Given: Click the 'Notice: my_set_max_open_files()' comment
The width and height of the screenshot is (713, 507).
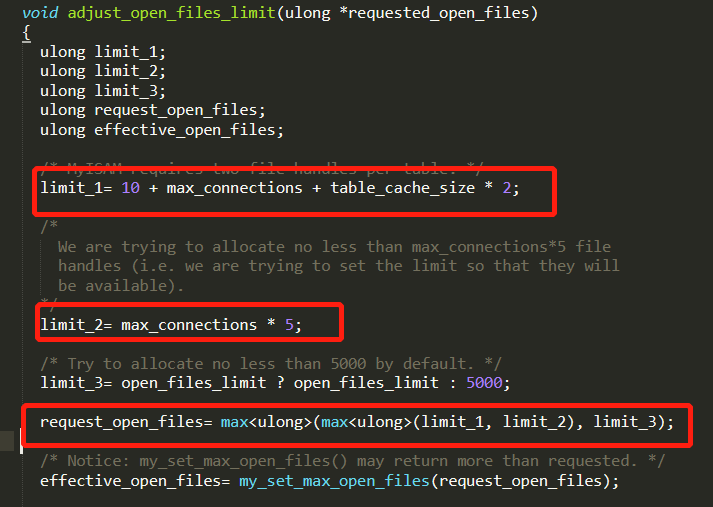Looking at the screenshot, I should coord(352,461).
